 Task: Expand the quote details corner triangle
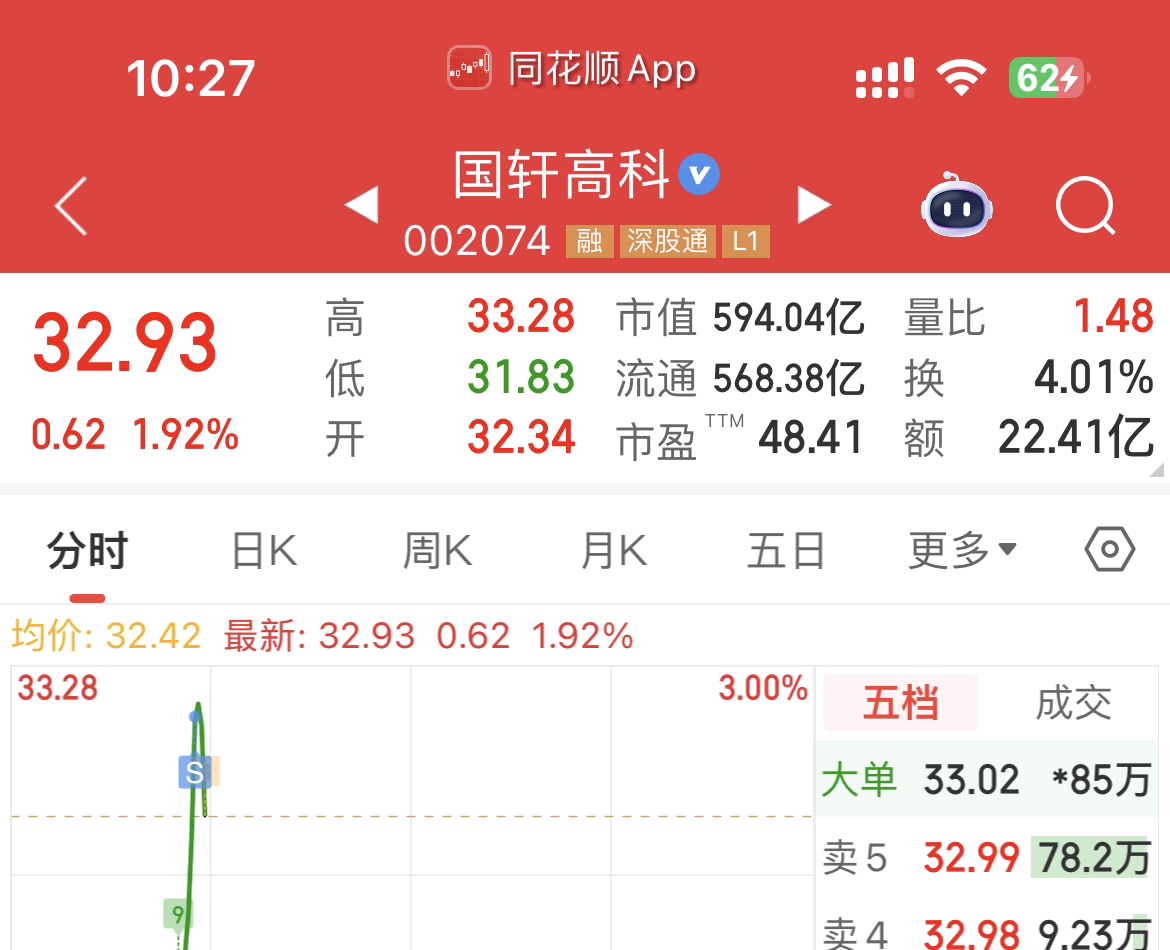click(1156, 469)
